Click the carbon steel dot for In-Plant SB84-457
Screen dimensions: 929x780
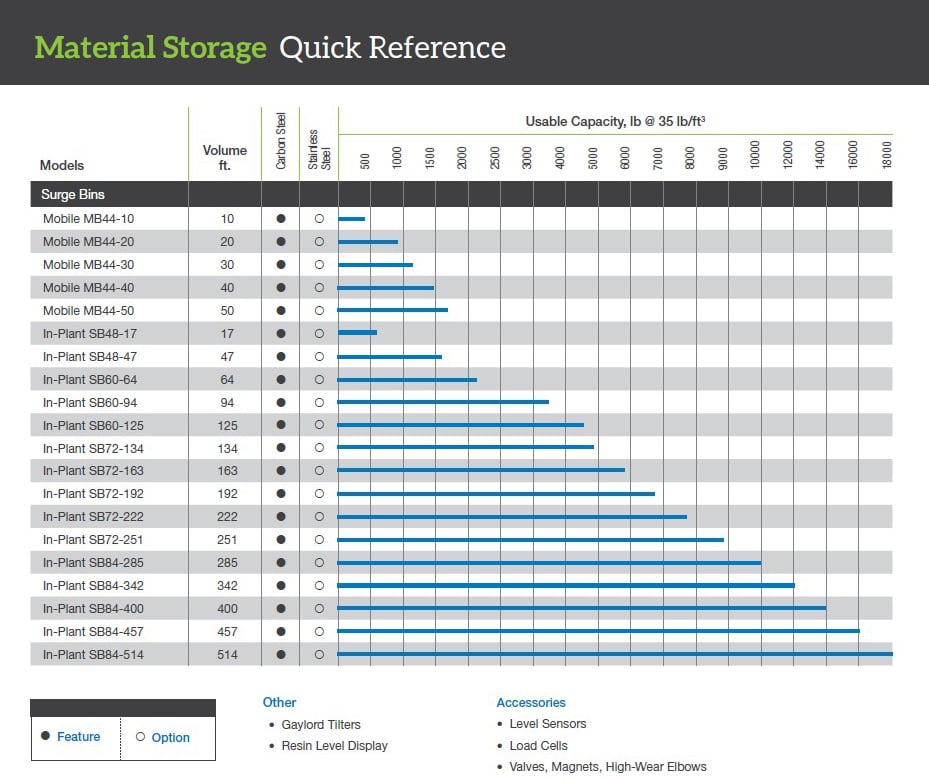click(281, 631)
